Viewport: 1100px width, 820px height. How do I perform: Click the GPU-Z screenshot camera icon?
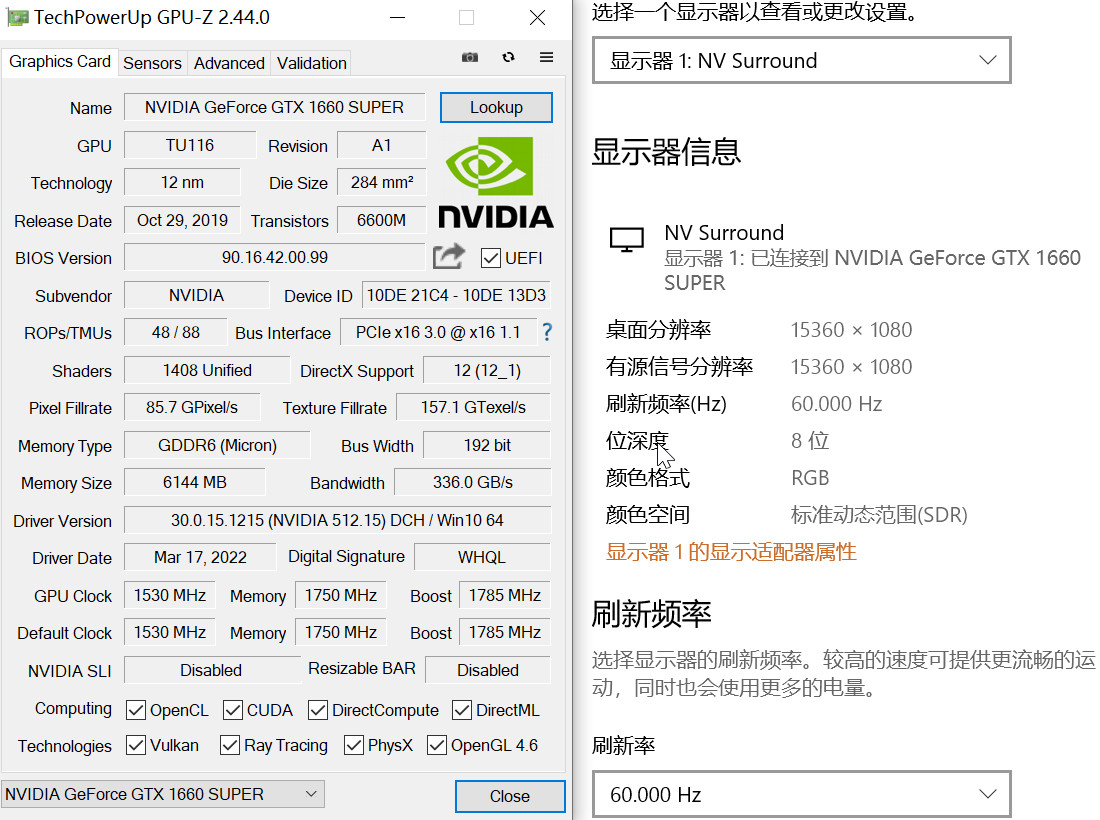click(470, 58)
